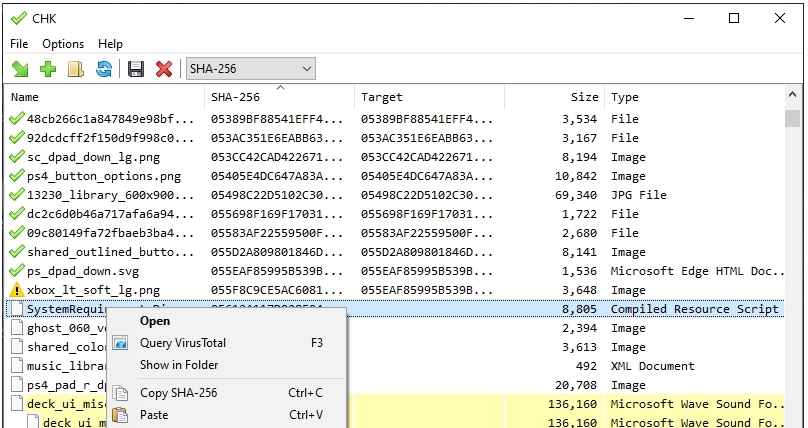Open the File menu
The image size is (808, 428).
point(19,44)
